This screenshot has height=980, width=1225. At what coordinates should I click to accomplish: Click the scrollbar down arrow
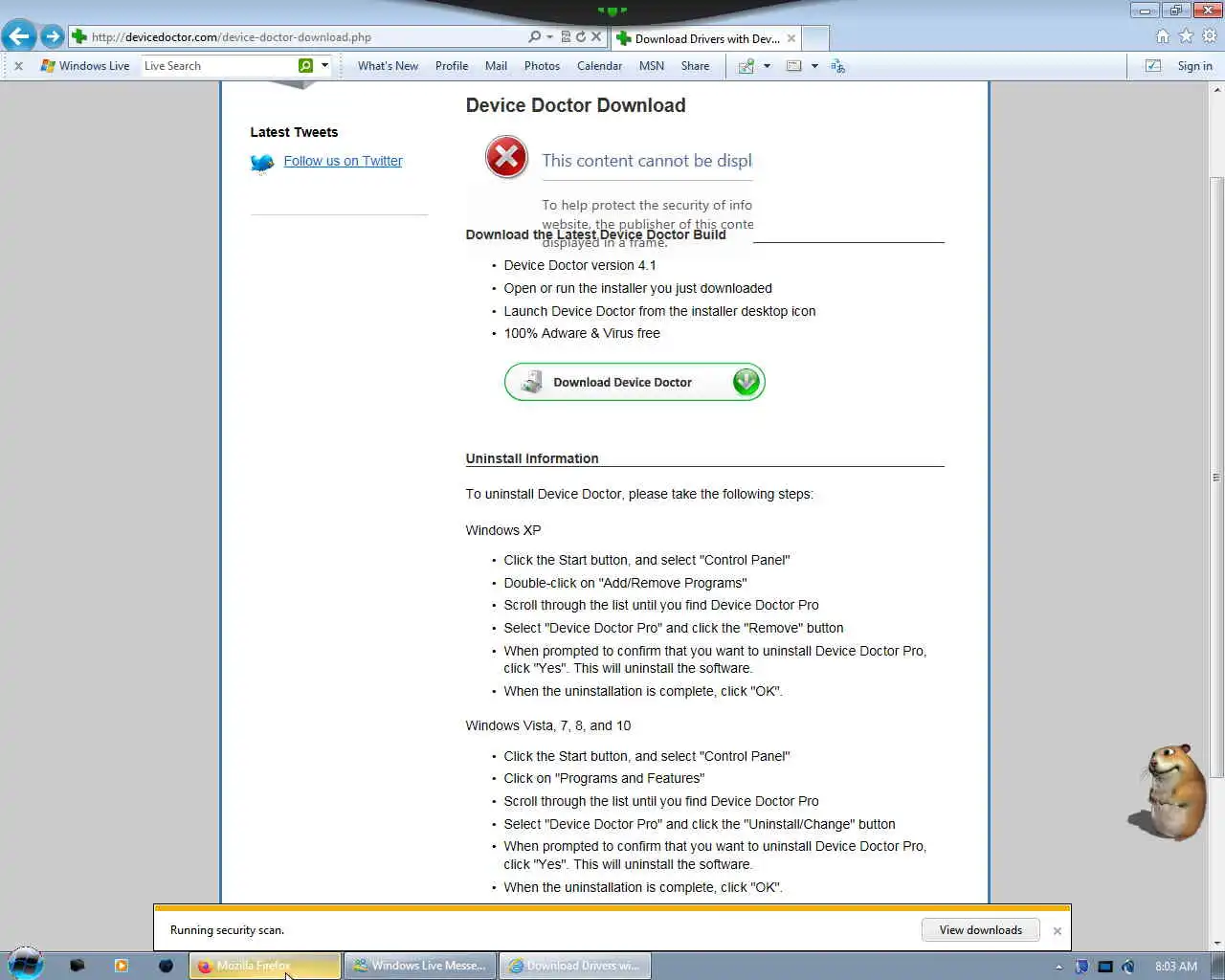(x=1216, y=943)
